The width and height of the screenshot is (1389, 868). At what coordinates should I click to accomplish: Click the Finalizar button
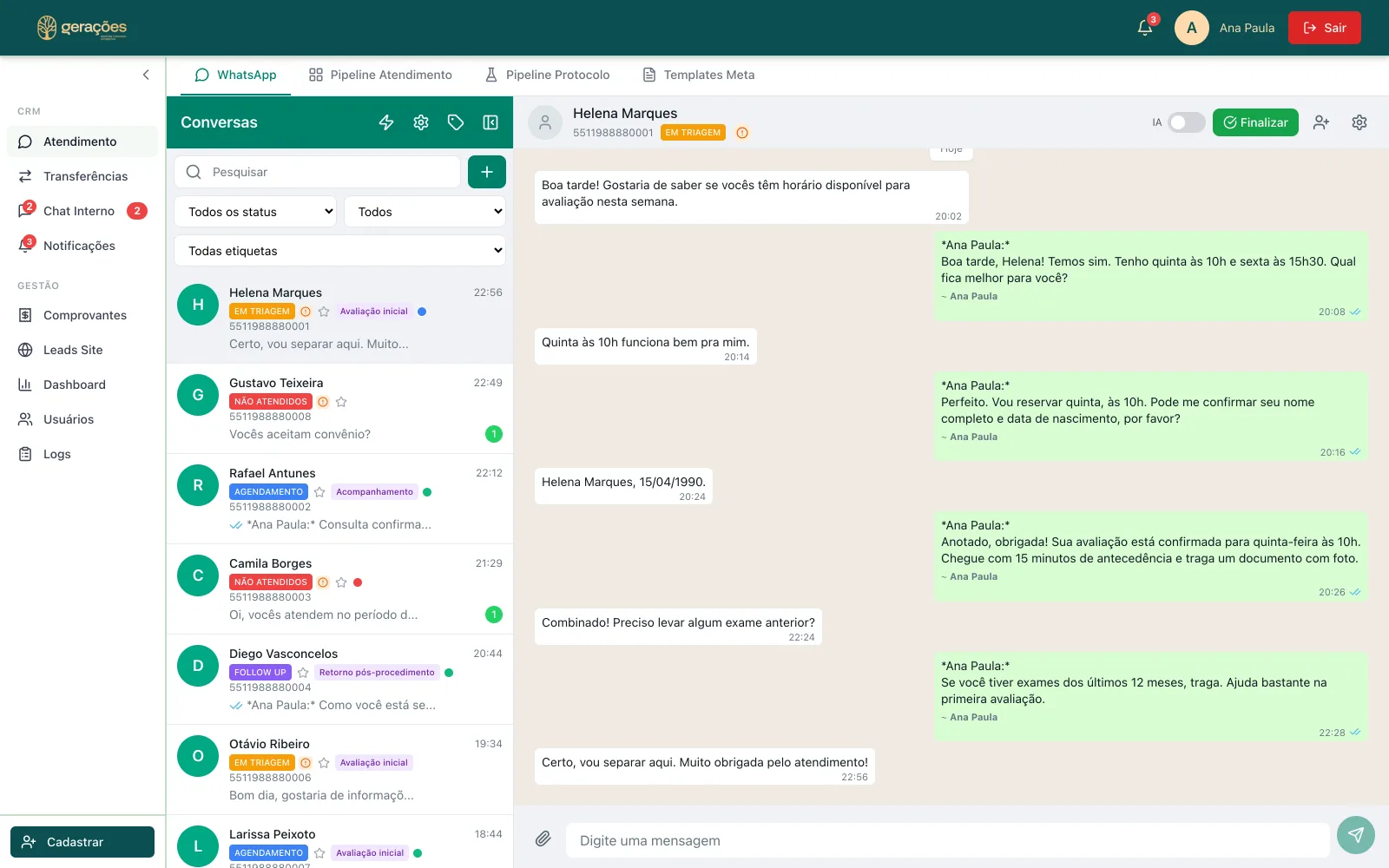pos(1256,122)
